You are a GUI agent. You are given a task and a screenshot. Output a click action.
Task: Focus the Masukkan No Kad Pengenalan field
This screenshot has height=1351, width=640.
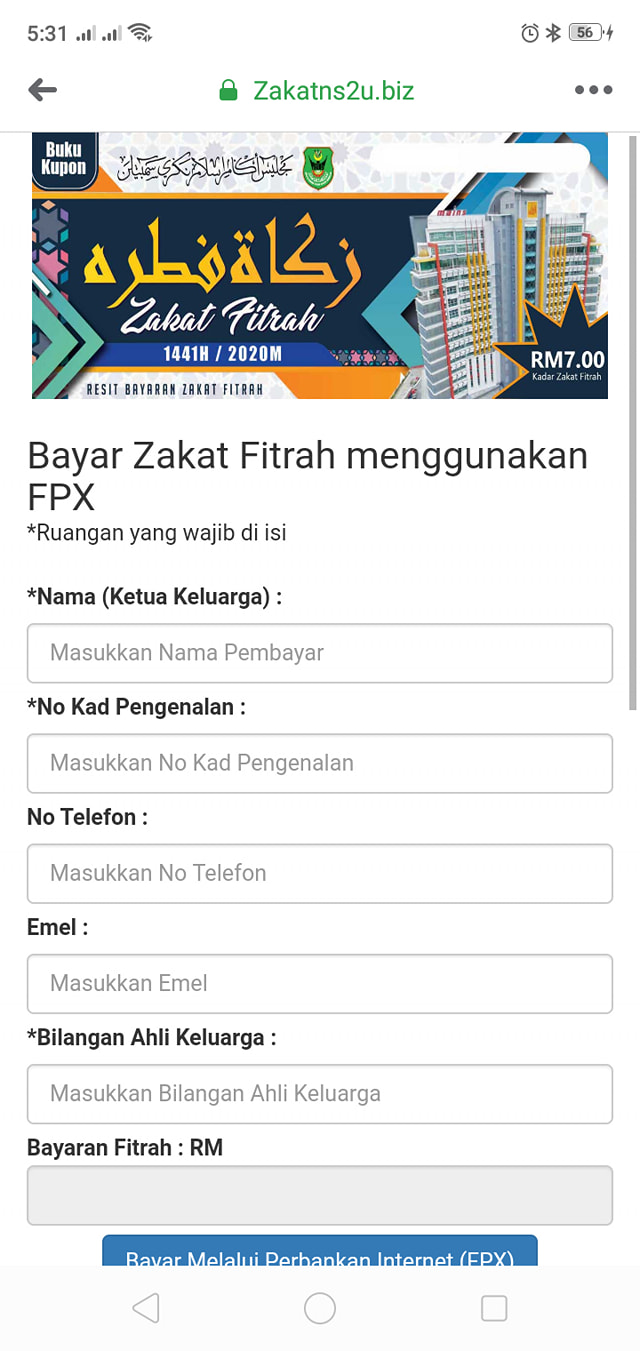(x=320, y=763)
